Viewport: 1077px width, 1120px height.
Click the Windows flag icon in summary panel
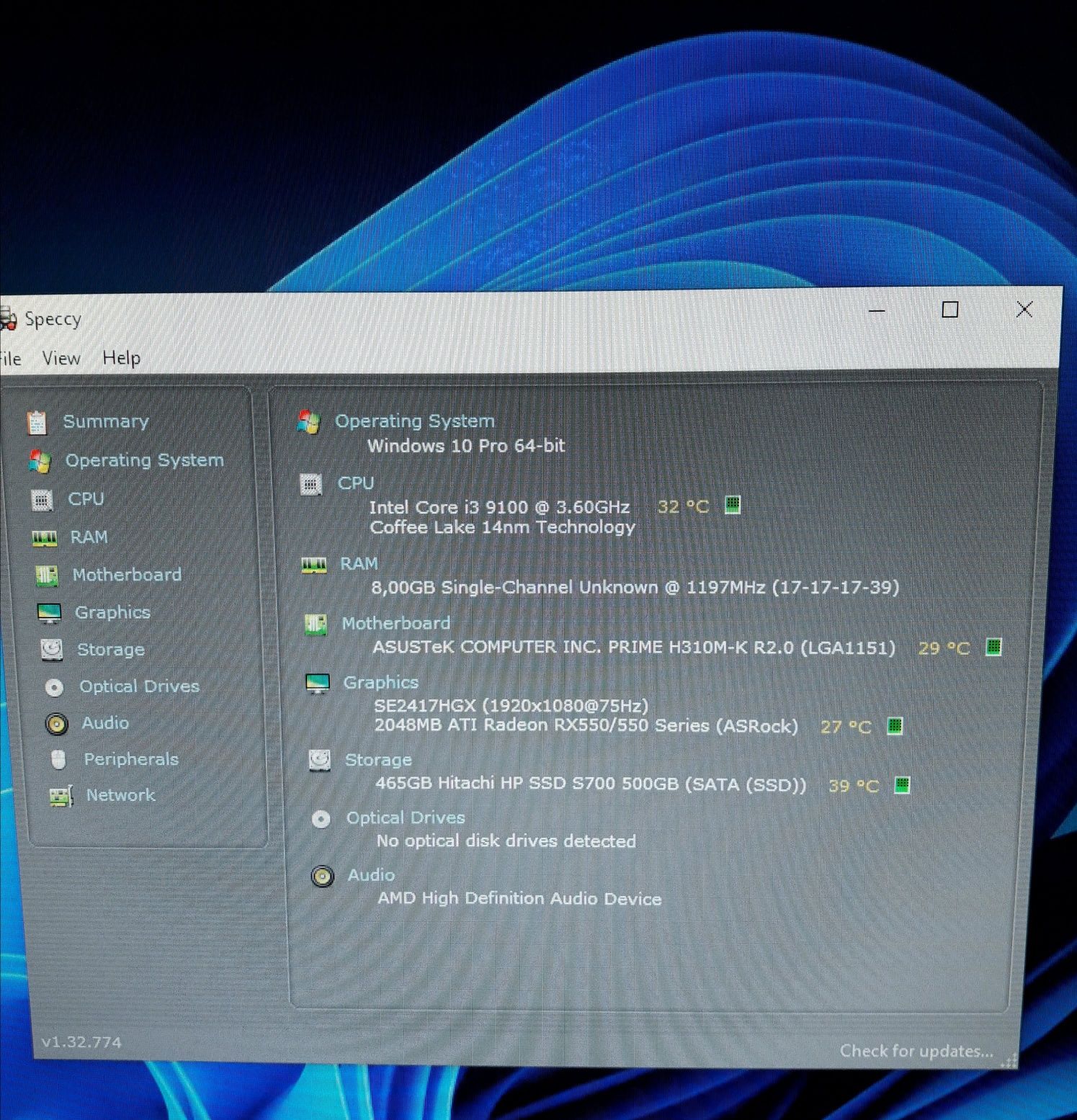[x=308, y=422]
